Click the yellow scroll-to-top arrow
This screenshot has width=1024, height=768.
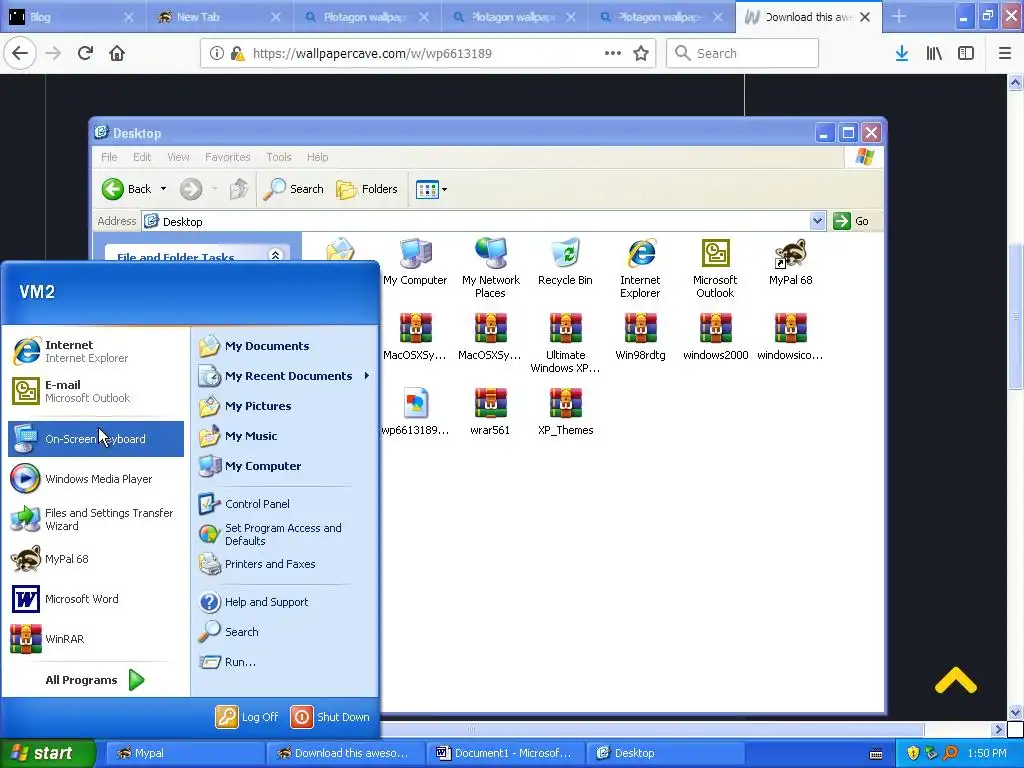pyautogui.click(x=955, y=680)
